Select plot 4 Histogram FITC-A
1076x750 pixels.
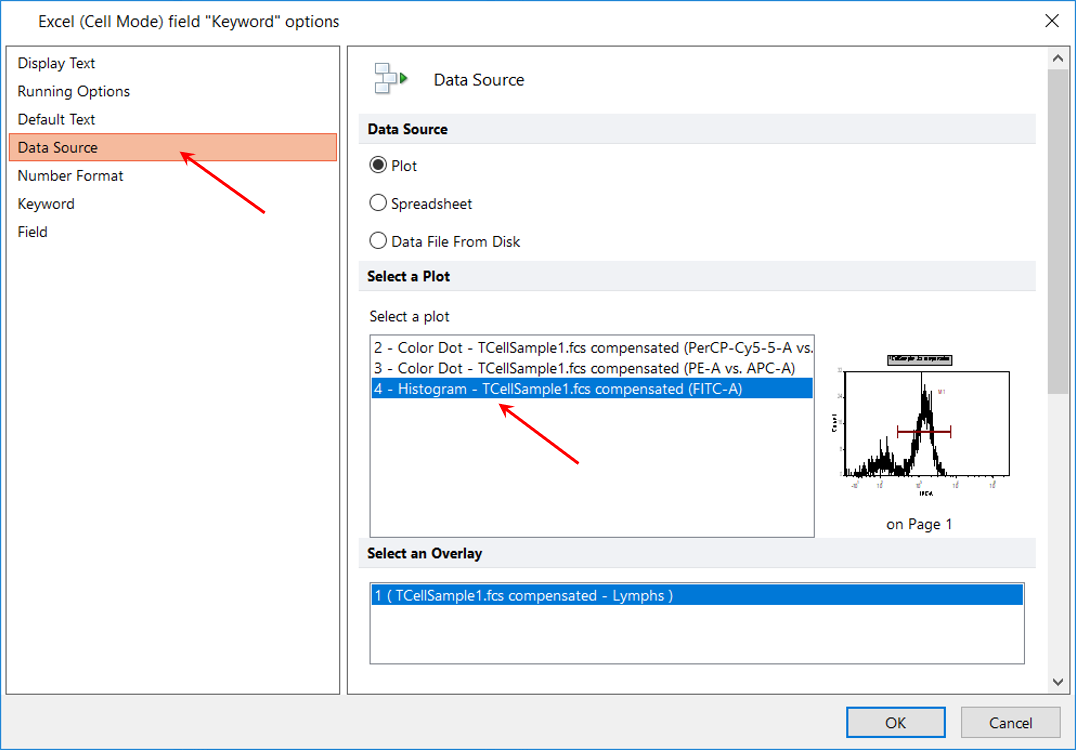pos(592,388)
